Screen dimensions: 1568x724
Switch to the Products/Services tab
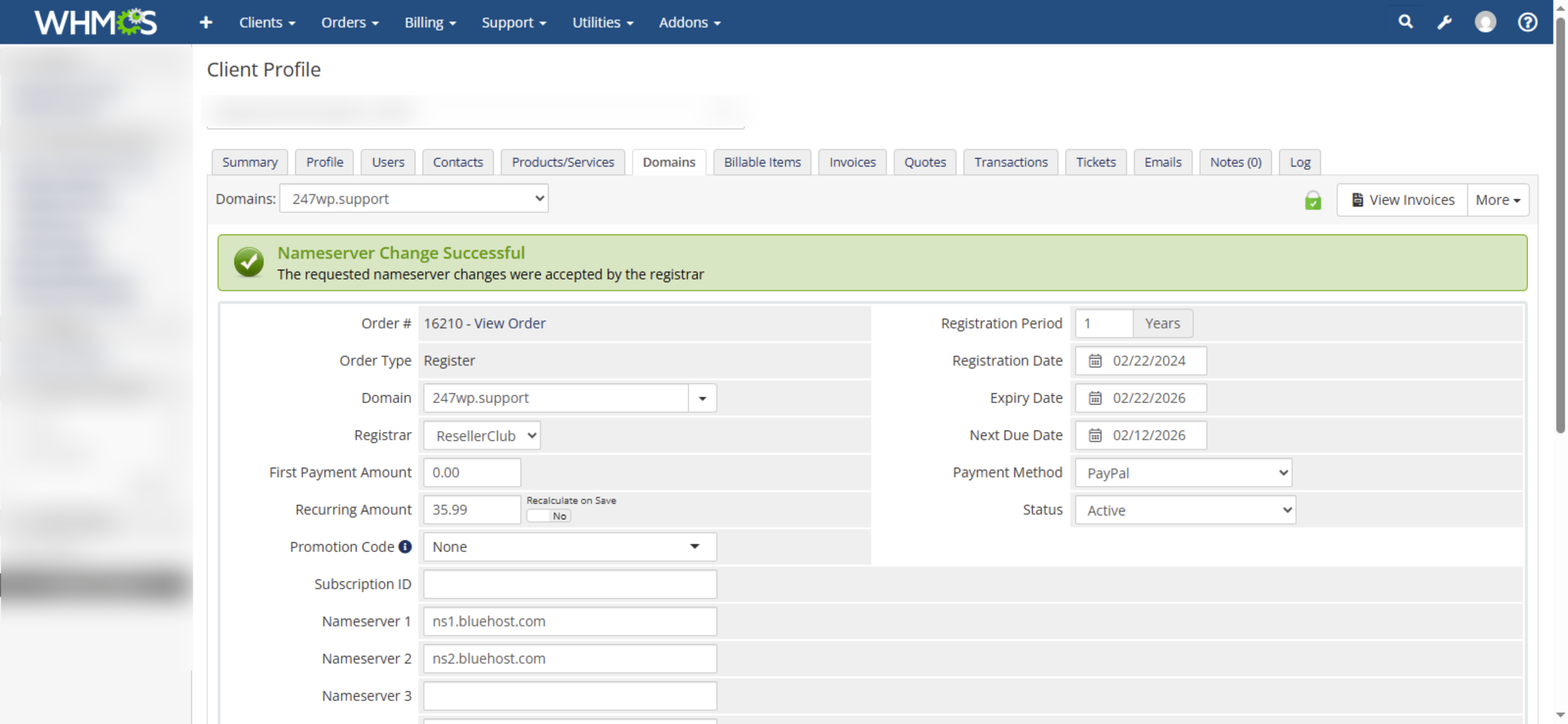point(563,162)
